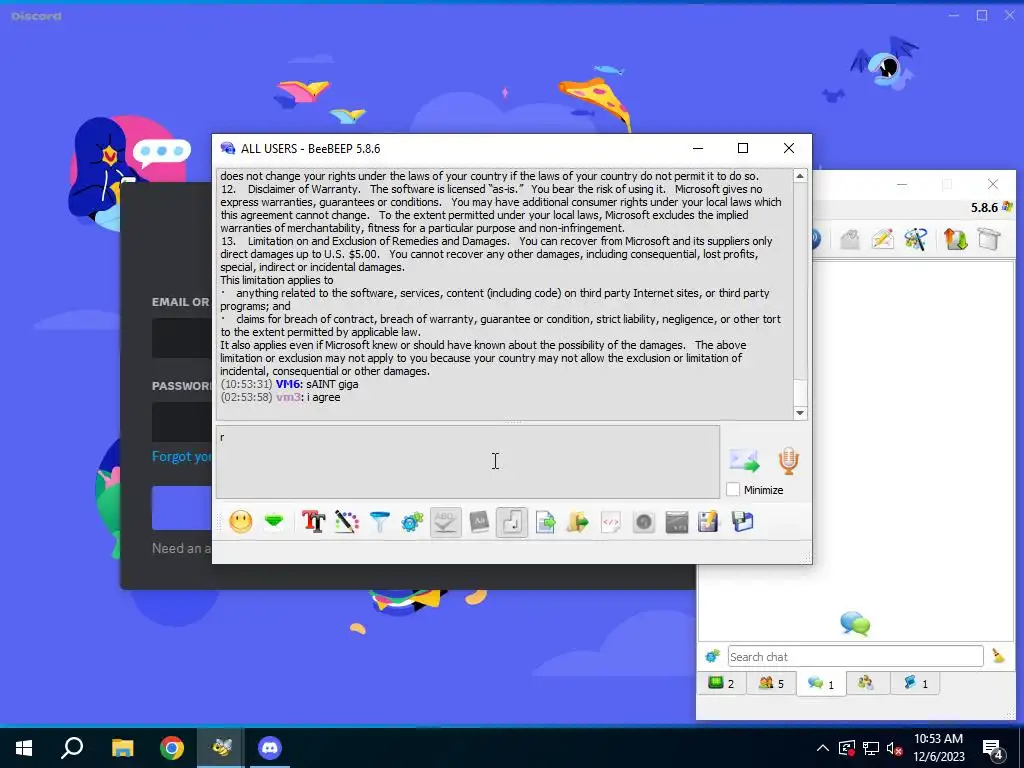Toggle the ABC spell checking button
The height and width of the screenshot is (768, 1024).
click(445, 522)
